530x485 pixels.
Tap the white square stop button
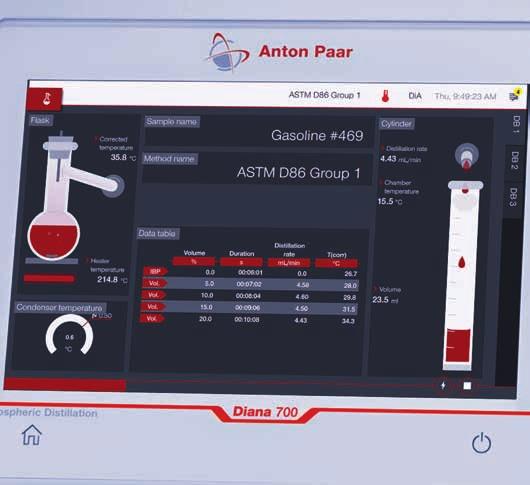pos(467,386)
